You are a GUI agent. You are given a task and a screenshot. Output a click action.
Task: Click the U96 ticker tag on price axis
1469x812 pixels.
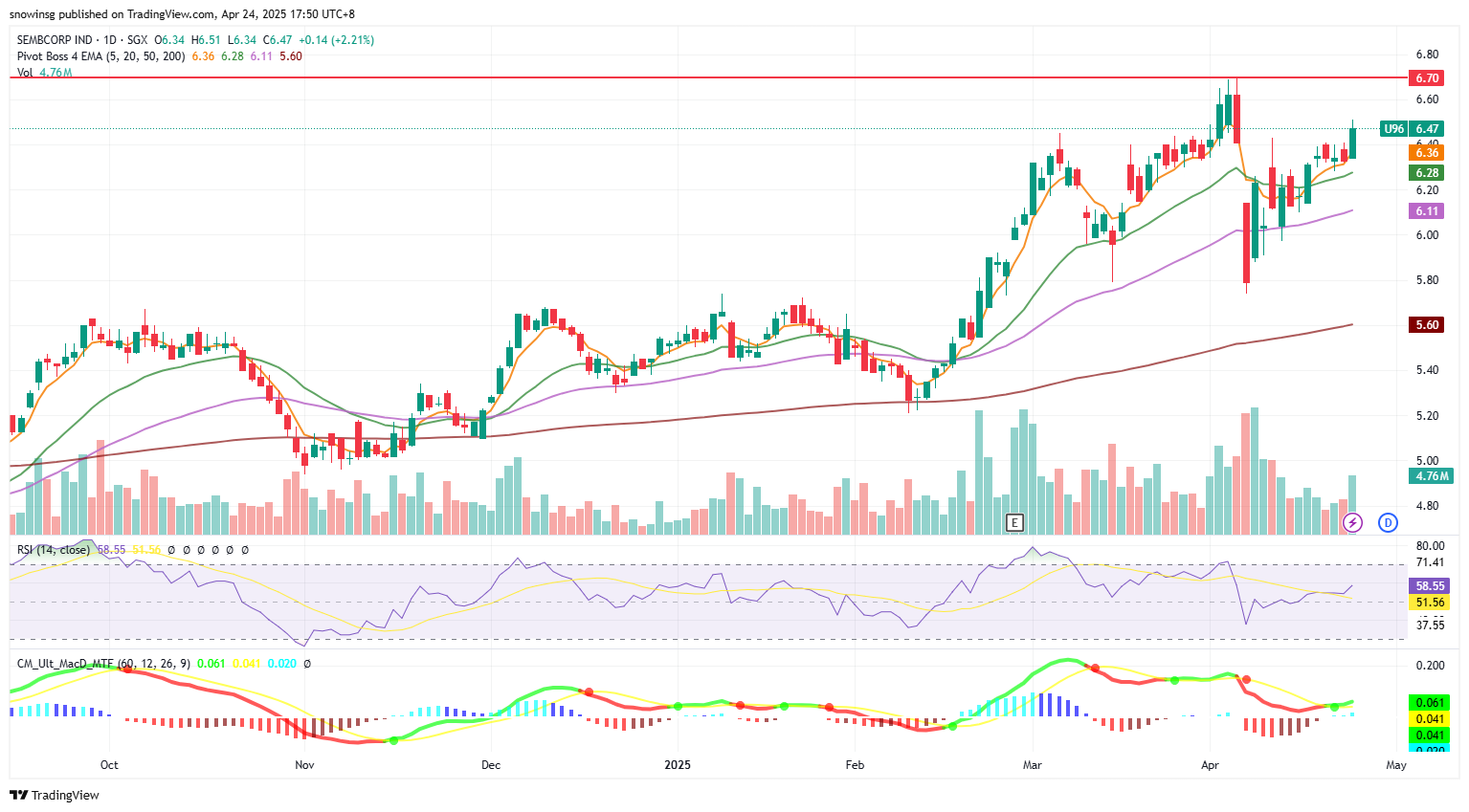(x=1394, y=129)
